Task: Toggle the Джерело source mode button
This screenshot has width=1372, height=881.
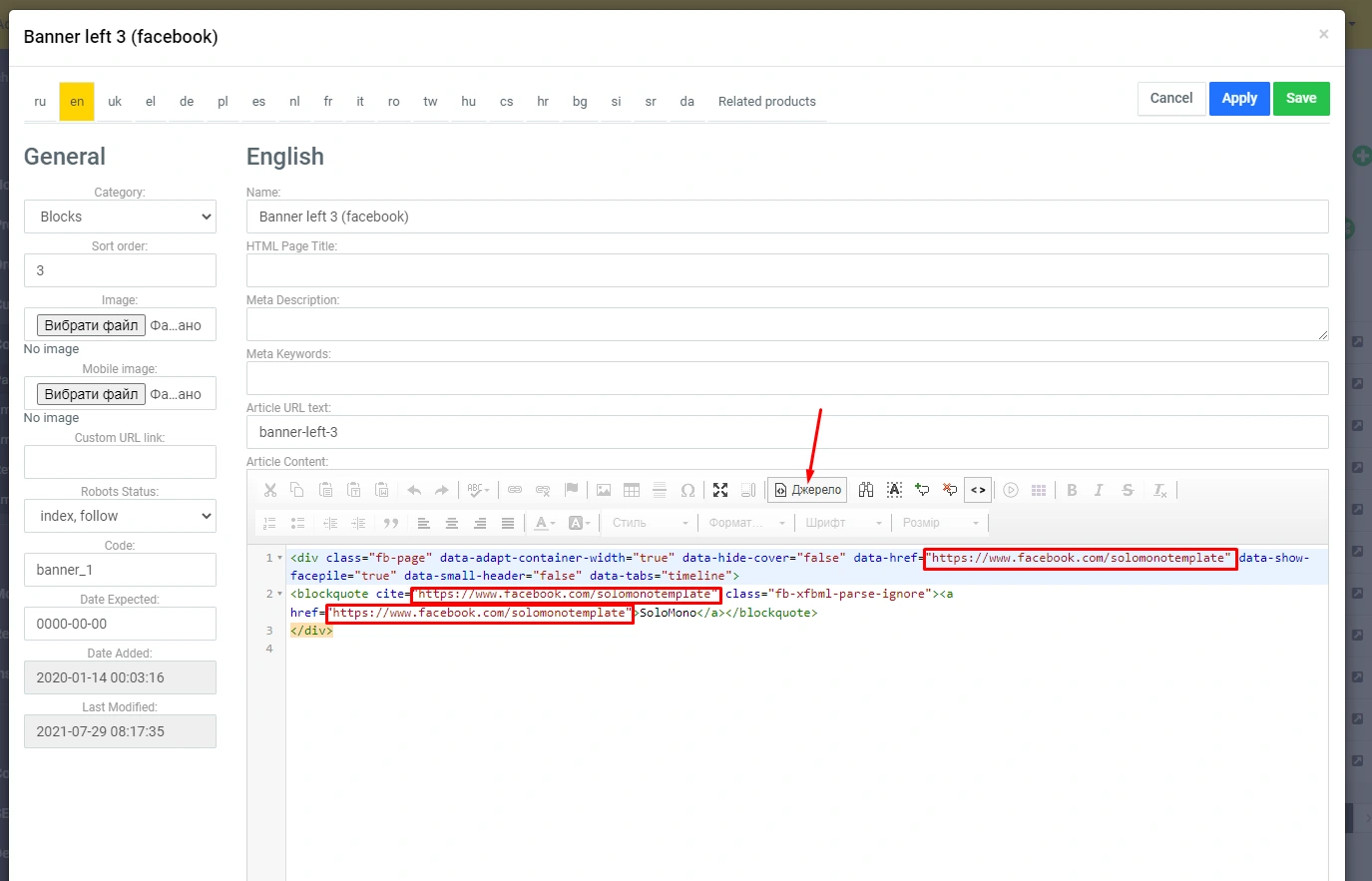Action: [x=807, y=490]
